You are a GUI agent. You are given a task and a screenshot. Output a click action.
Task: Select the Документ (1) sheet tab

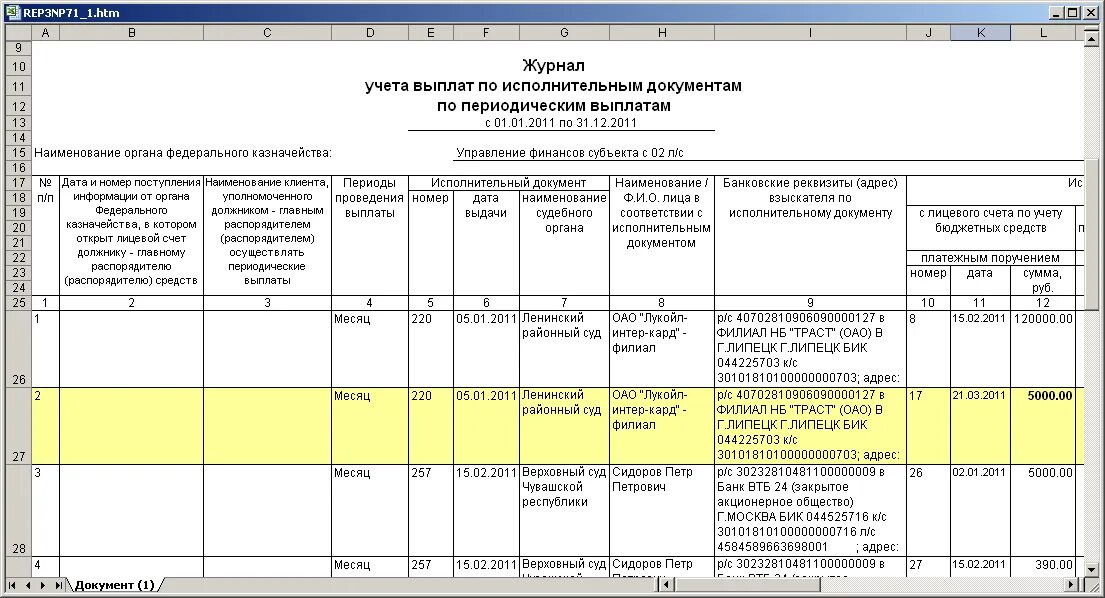click(x=114, y=585)
